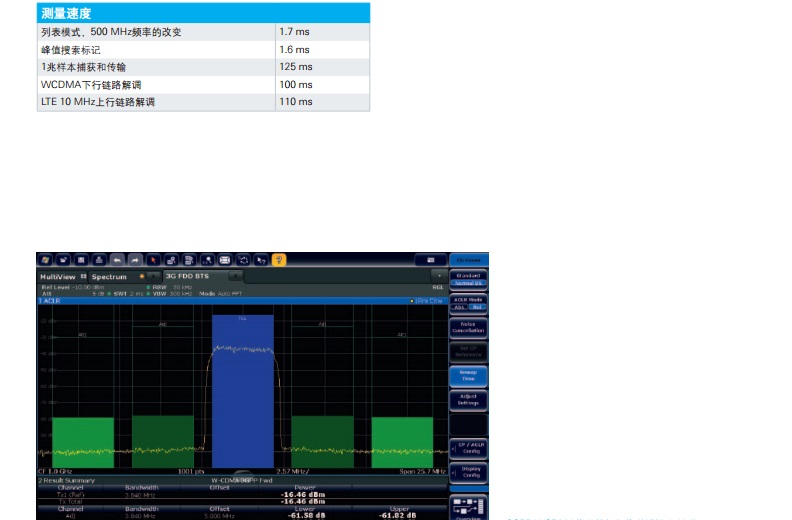The height and width of the screenshot is (520, 792).
Task: Expand the Display Config softkey
Action: click(x=468, y=471)
